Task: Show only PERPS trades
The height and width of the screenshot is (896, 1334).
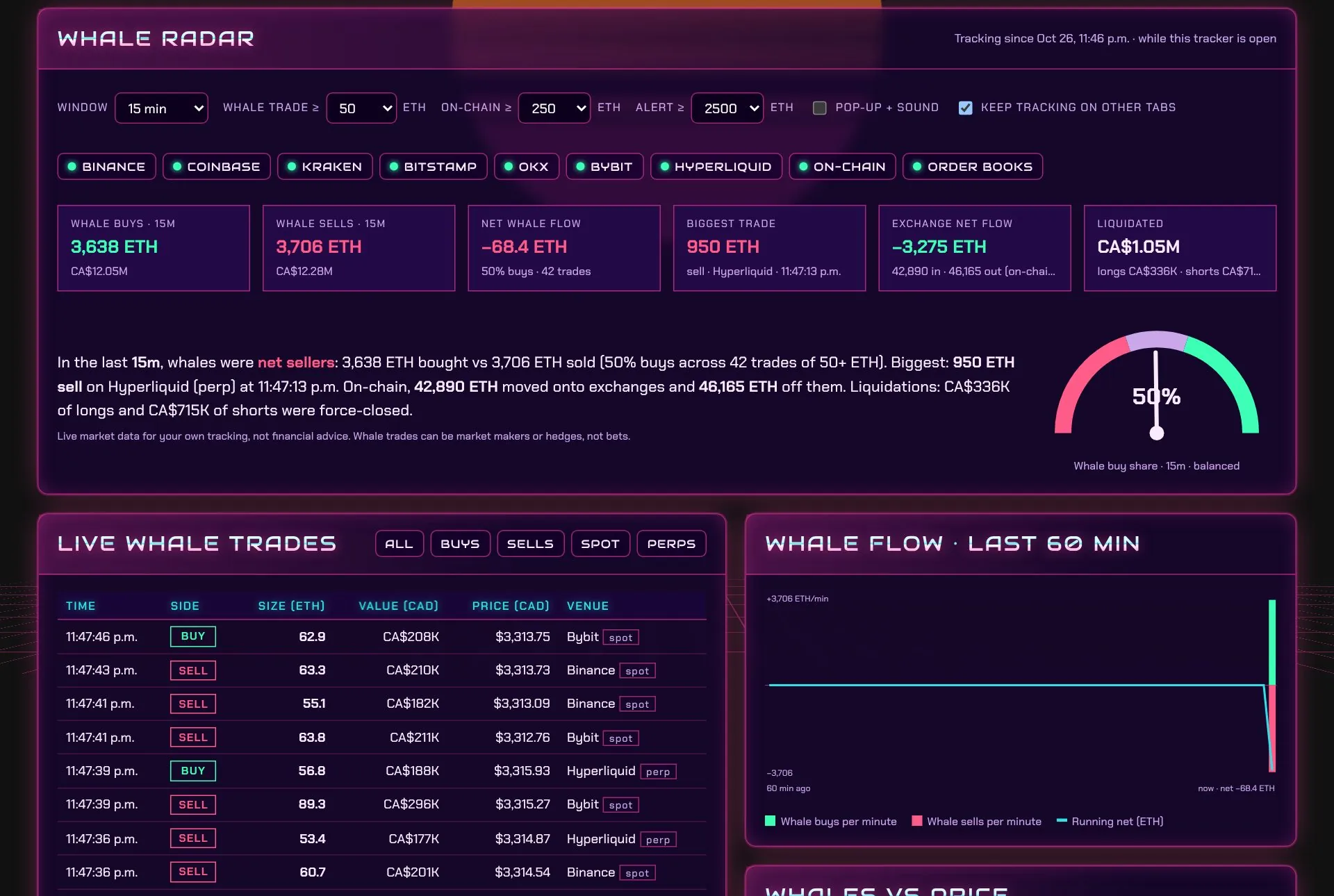Action: coord(671,544)
